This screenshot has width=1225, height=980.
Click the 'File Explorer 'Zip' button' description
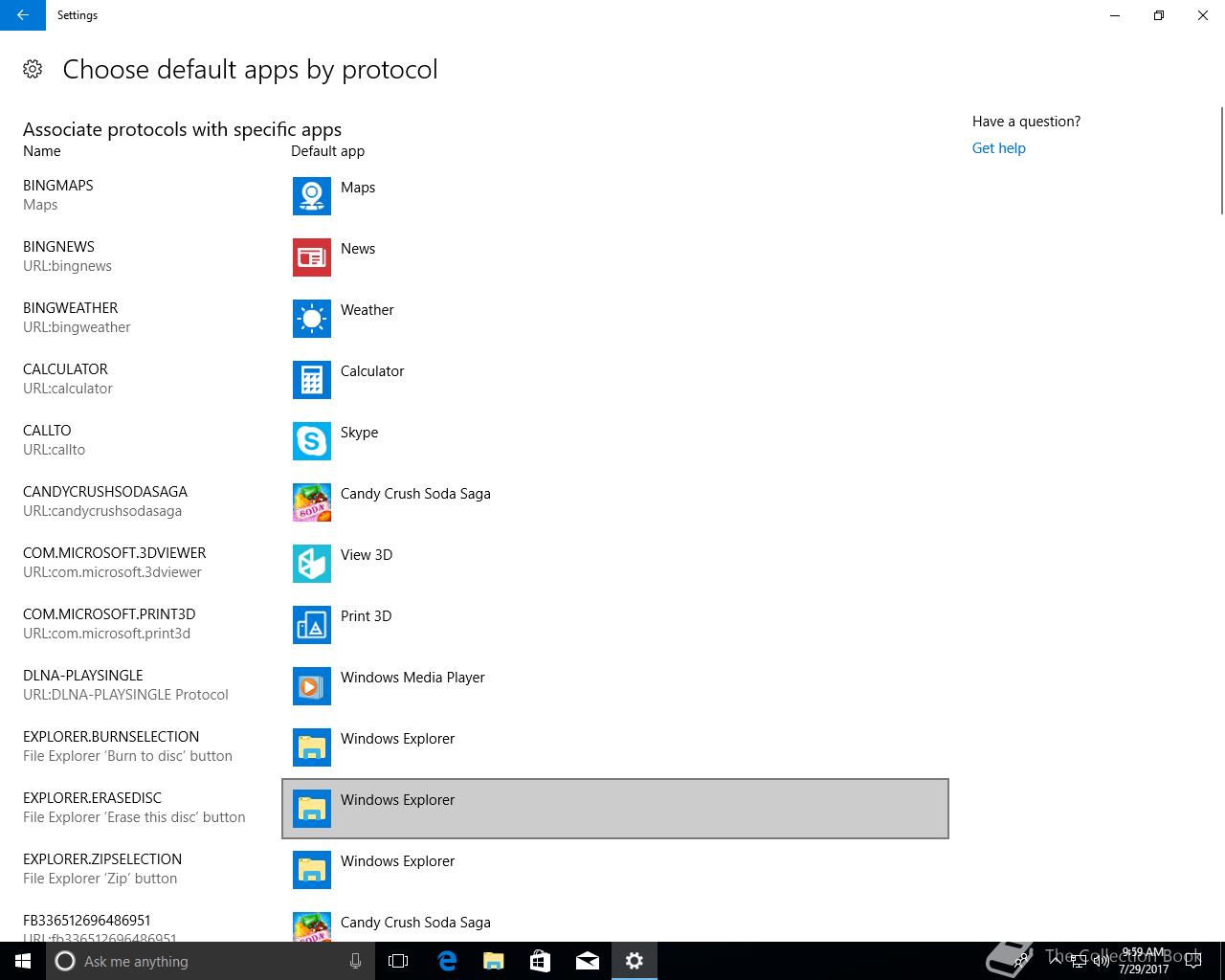100,879
